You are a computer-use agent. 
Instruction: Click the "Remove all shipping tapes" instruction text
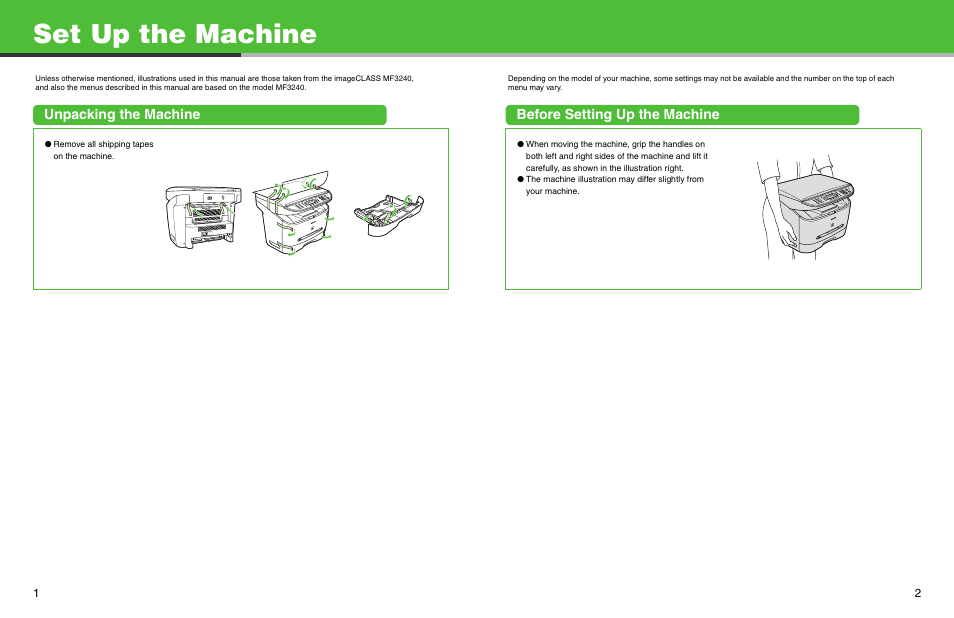[103, 150]
